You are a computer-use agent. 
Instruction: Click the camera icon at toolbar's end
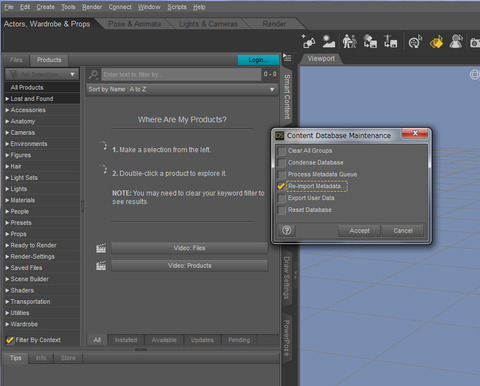(475, 42)
